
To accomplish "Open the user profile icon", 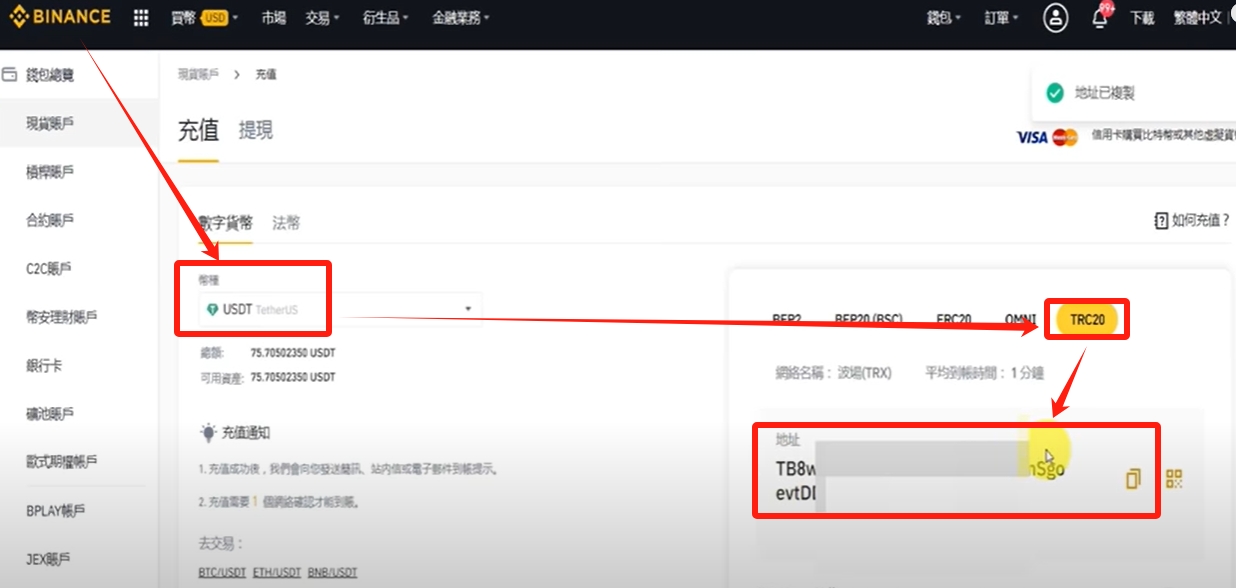I will [x=1056, y=17].
